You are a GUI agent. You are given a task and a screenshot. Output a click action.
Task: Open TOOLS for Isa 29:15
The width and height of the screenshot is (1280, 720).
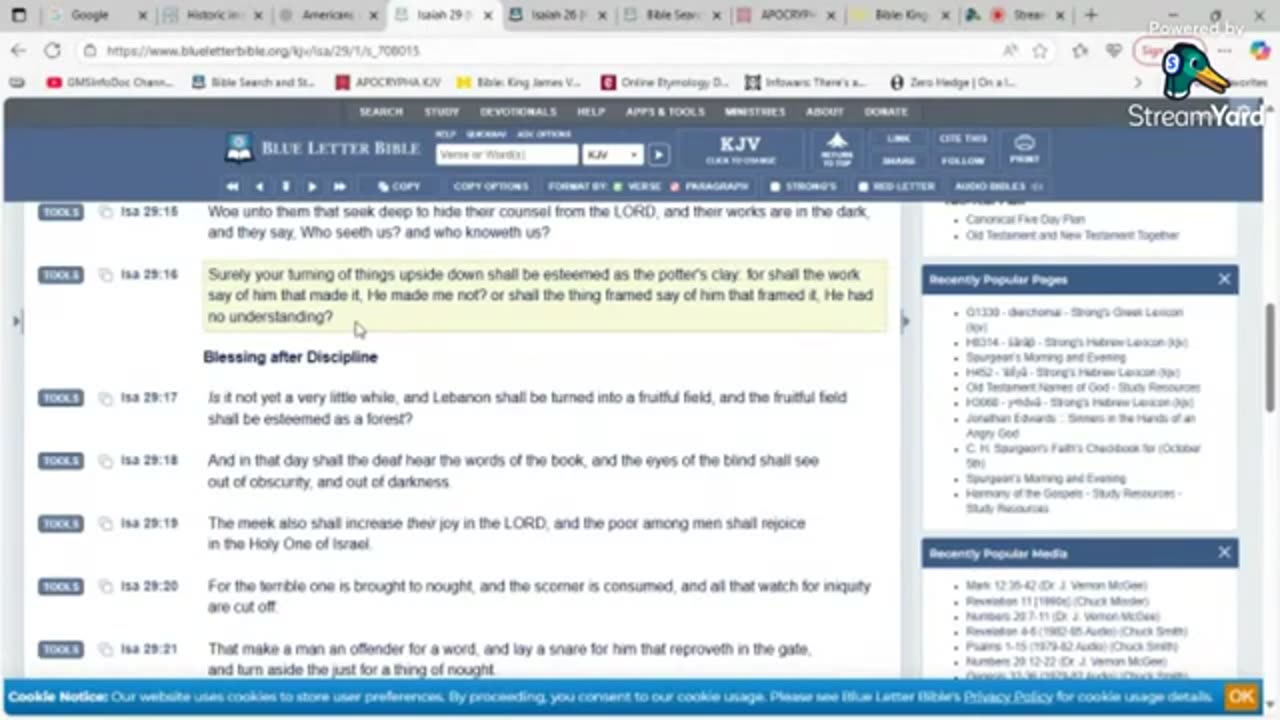(x=60, y=212)
